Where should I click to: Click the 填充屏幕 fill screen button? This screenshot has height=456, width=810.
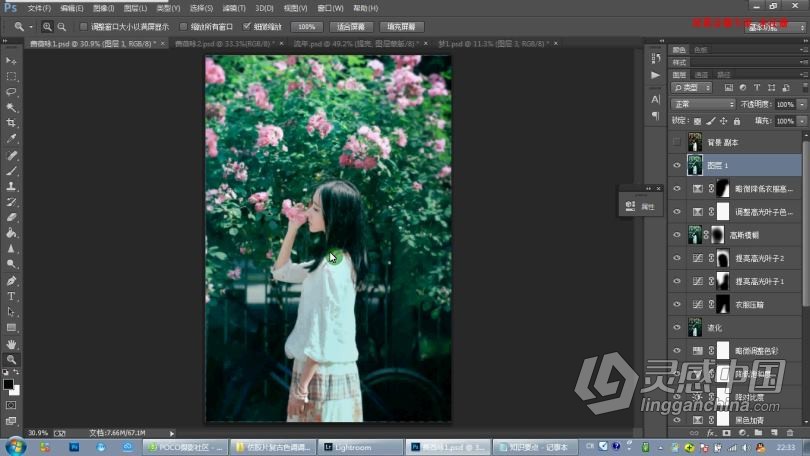coord(401,26)
